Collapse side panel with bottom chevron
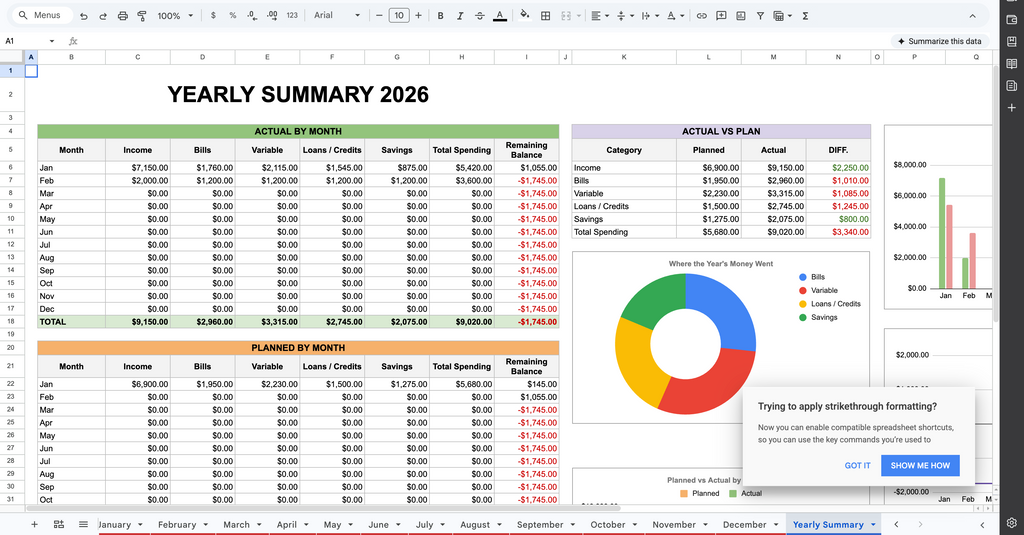The height and width of the screenshot is (535, 1024). pyautogui.click(x=982, y=525)
